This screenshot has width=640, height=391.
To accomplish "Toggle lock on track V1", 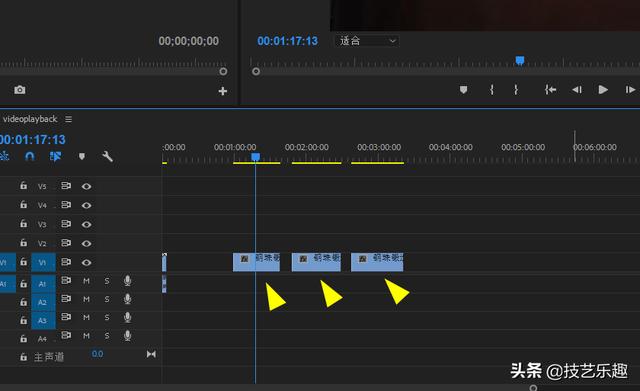I will point(24,262).
